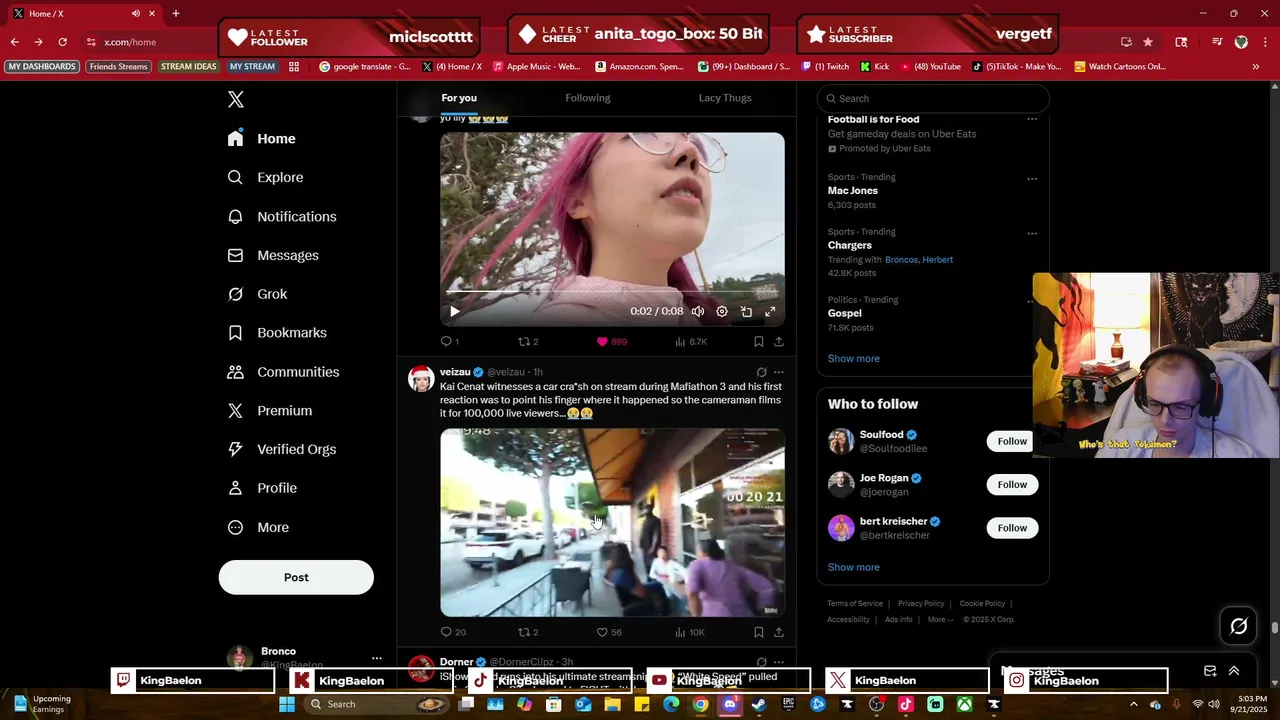Open Home in X sidebar

[x=261, y=139]
